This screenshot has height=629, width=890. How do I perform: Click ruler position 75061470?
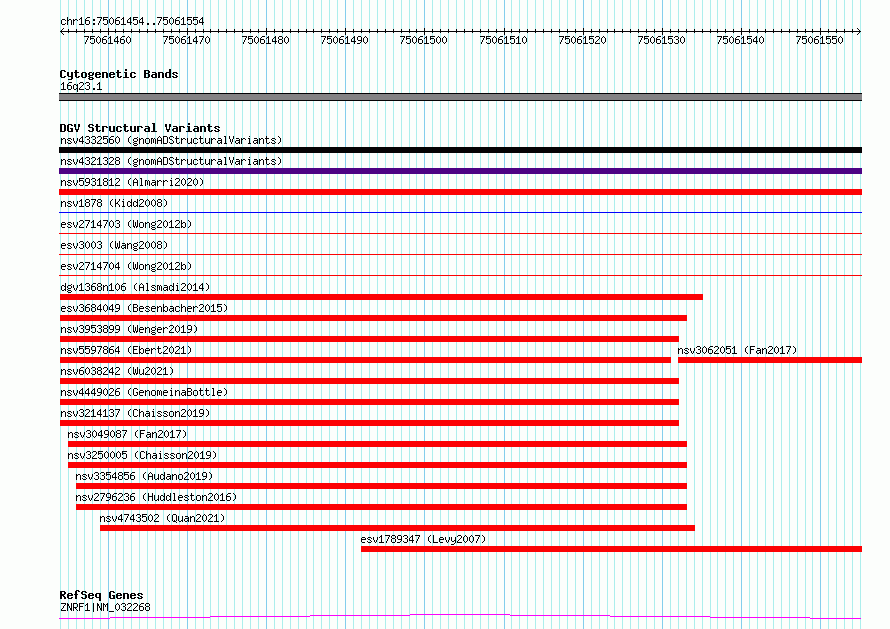click(186, 40)
